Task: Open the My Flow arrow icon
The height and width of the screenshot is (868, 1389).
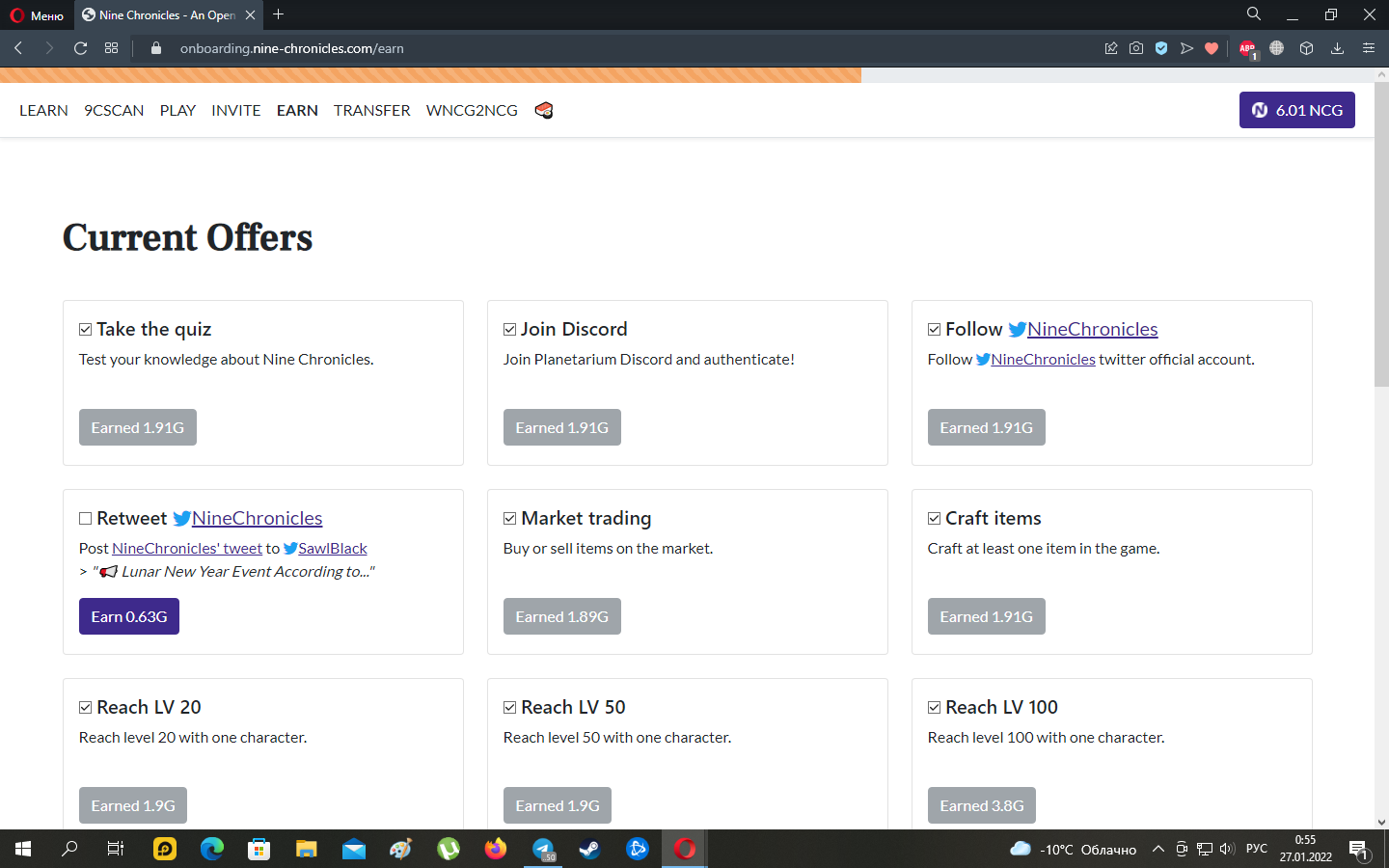Action: [1186, 48]
